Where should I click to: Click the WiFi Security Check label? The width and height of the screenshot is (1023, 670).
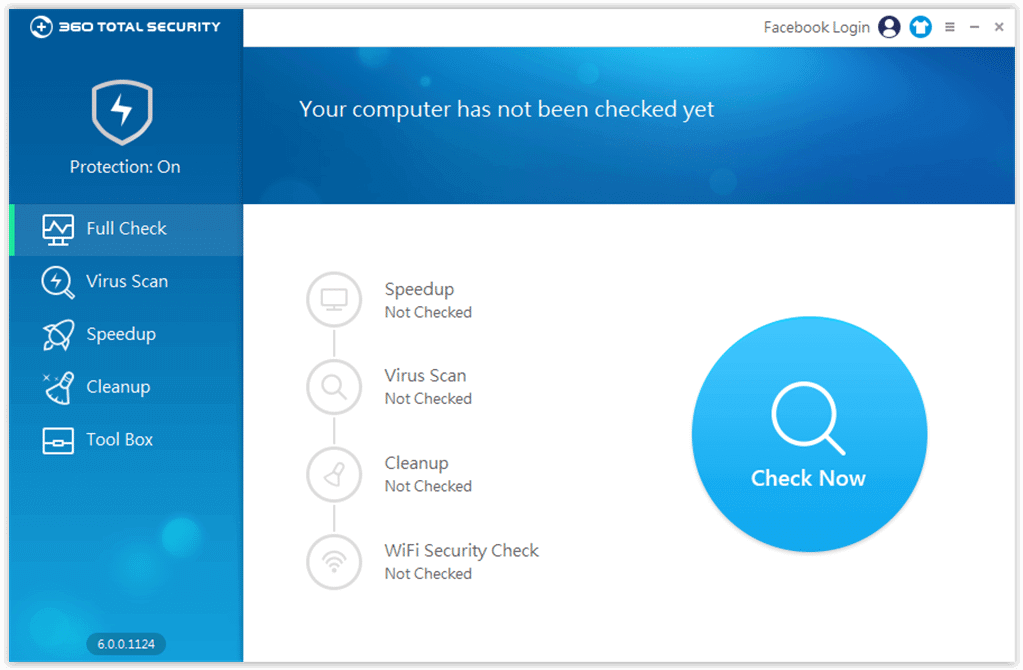[x=461, y=551]
